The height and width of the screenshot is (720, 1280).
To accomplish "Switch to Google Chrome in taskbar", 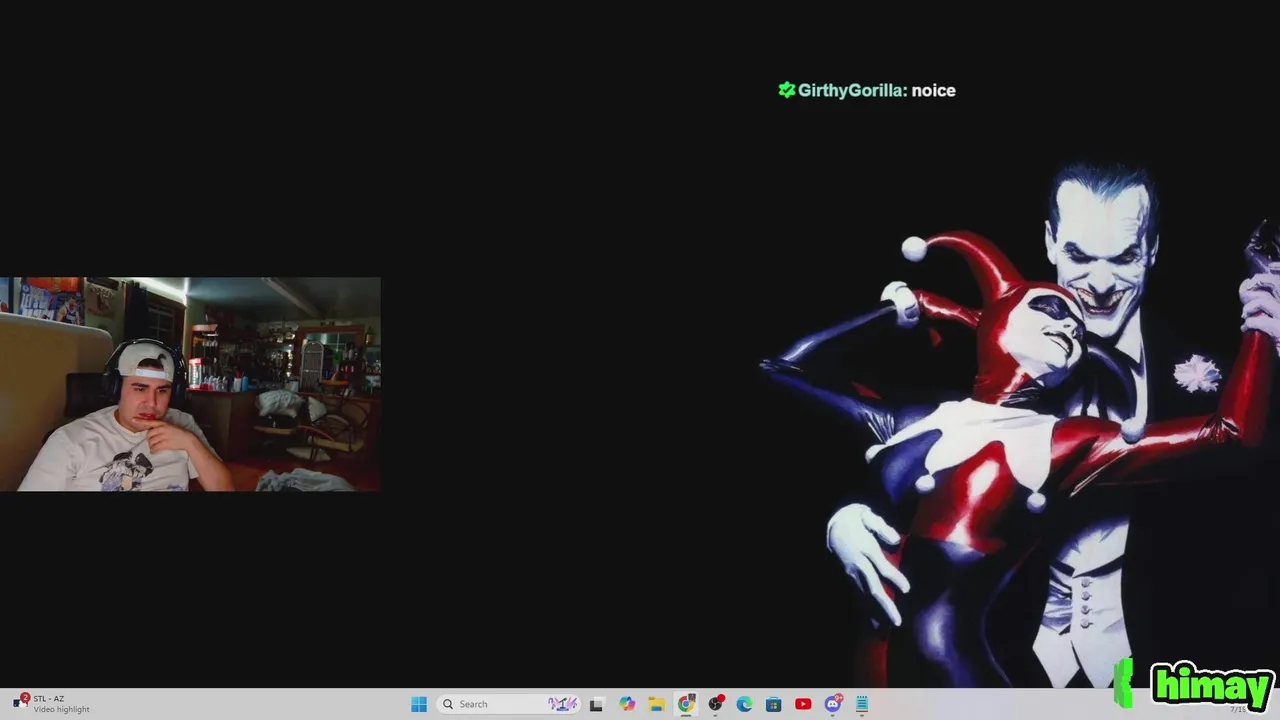I will tap(686, 704).
